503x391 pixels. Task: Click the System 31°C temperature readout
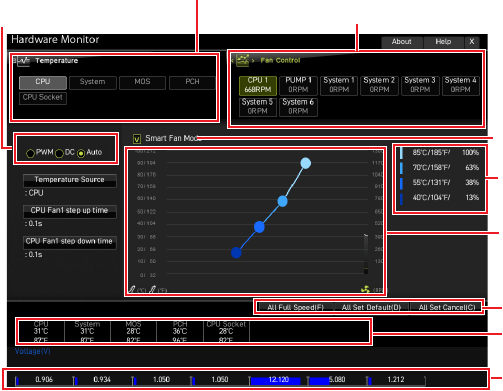87,332
